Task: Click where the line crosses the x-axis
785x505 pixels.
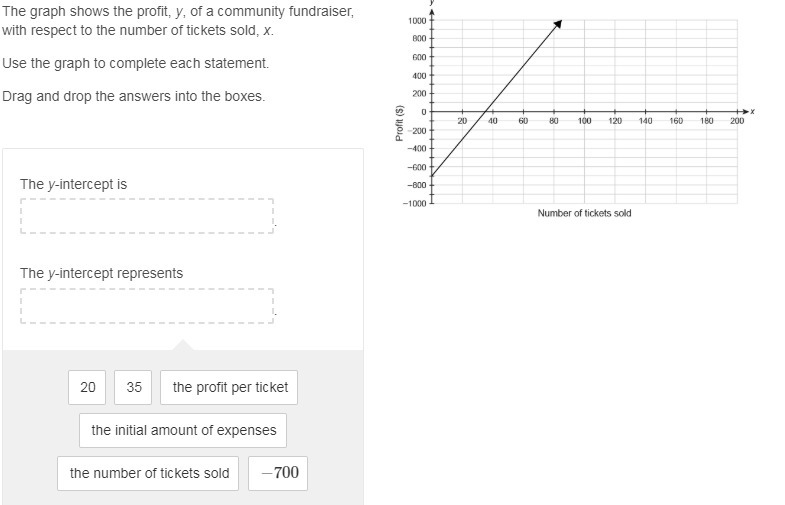Action: coord(486,111)
